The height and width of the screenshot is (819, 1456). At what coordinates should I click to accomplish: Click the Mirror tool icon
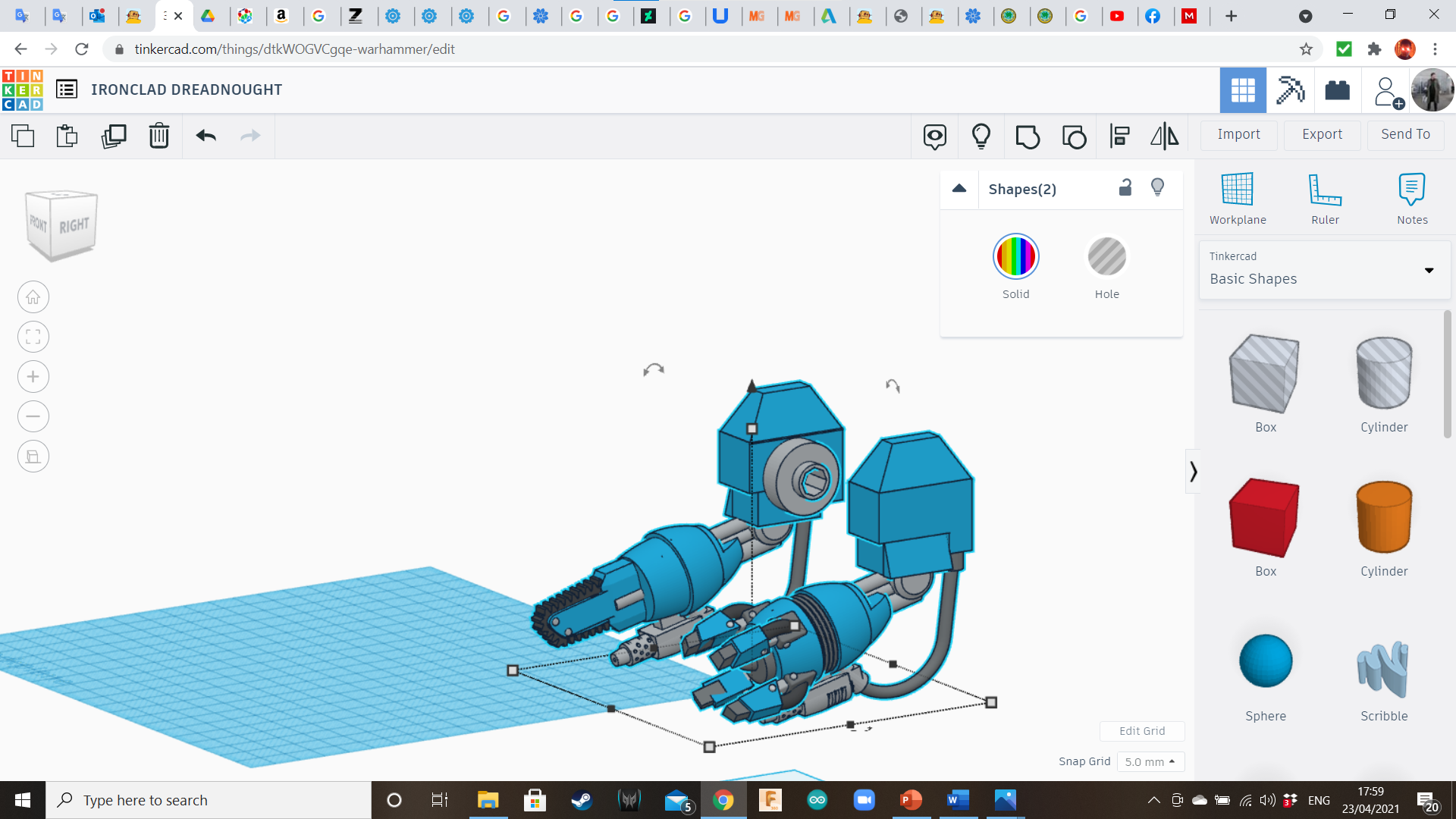click(x=1164, y=136)
